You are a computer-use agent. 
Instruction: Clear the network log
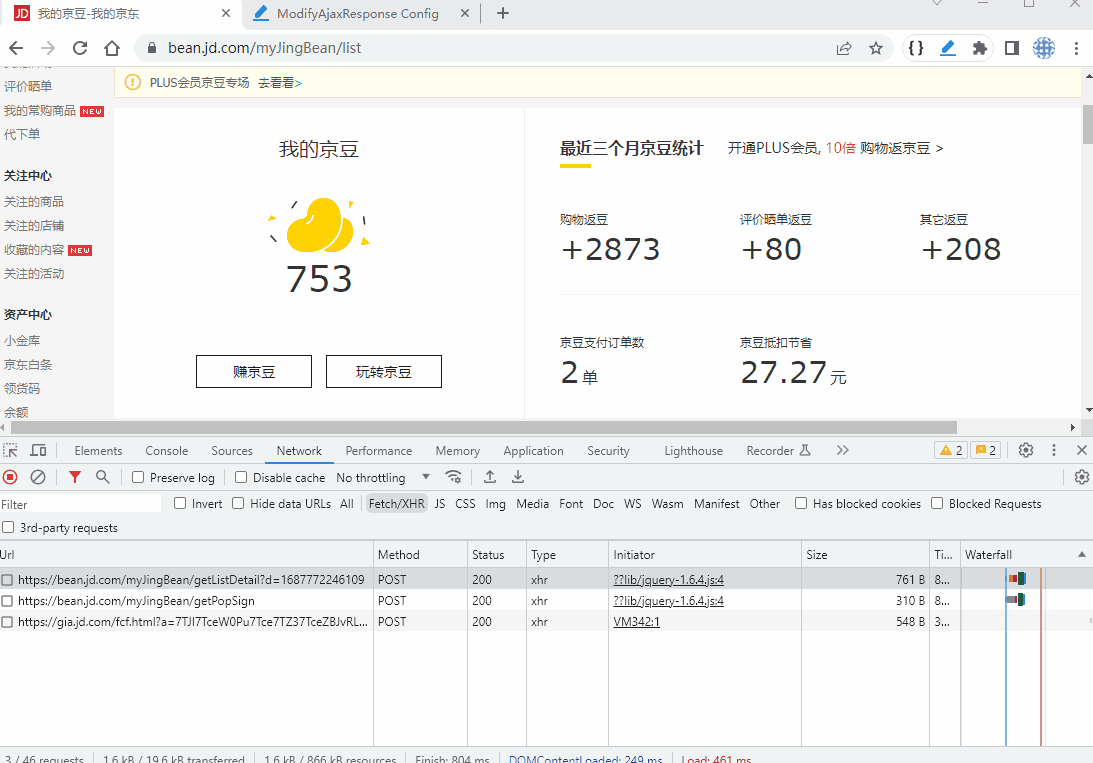(38, 477)
